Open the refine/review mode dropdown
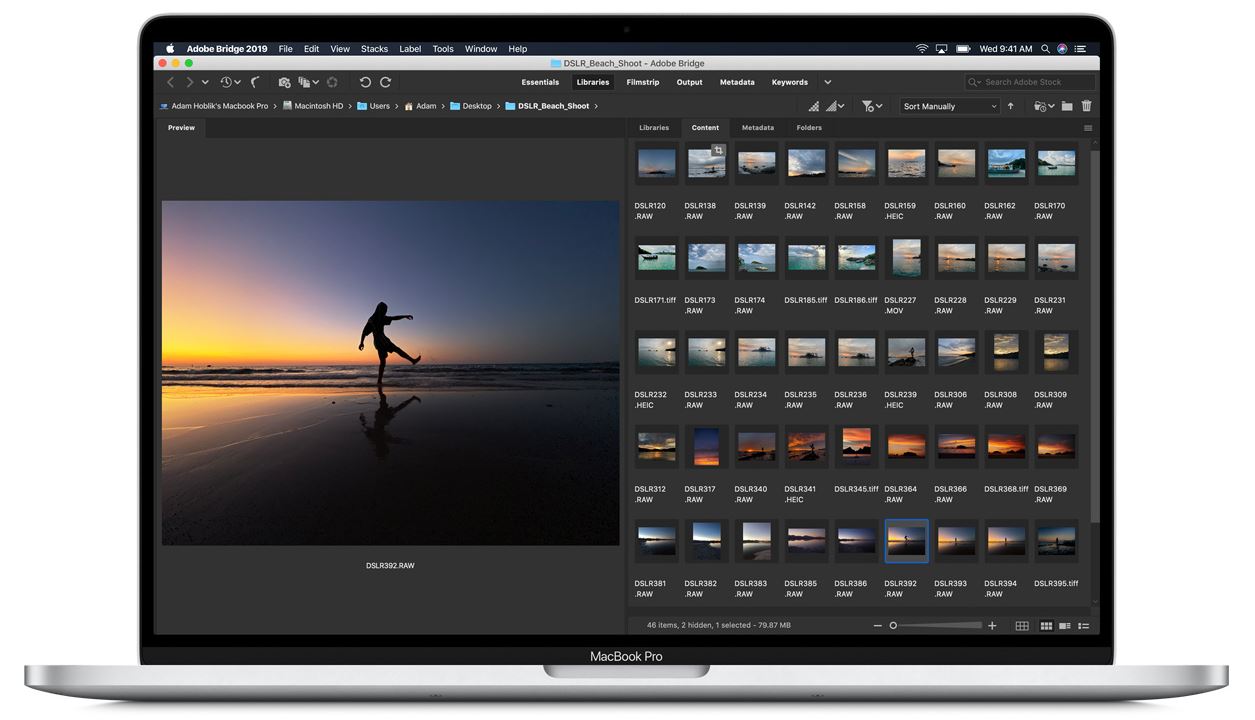The width and height of the screenshot is (1255, 720). (x=309, y=82)
